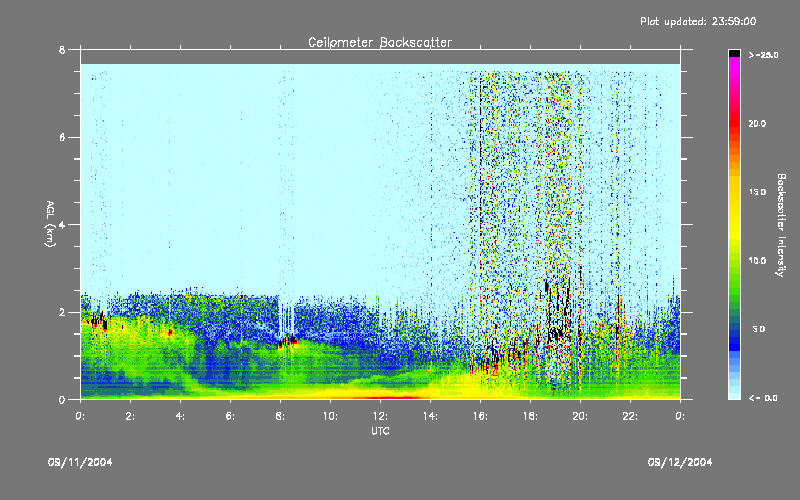800x500 pixels.
Task: Click the ">=25.0" colorbar label
Action: (x=763, y=55)
